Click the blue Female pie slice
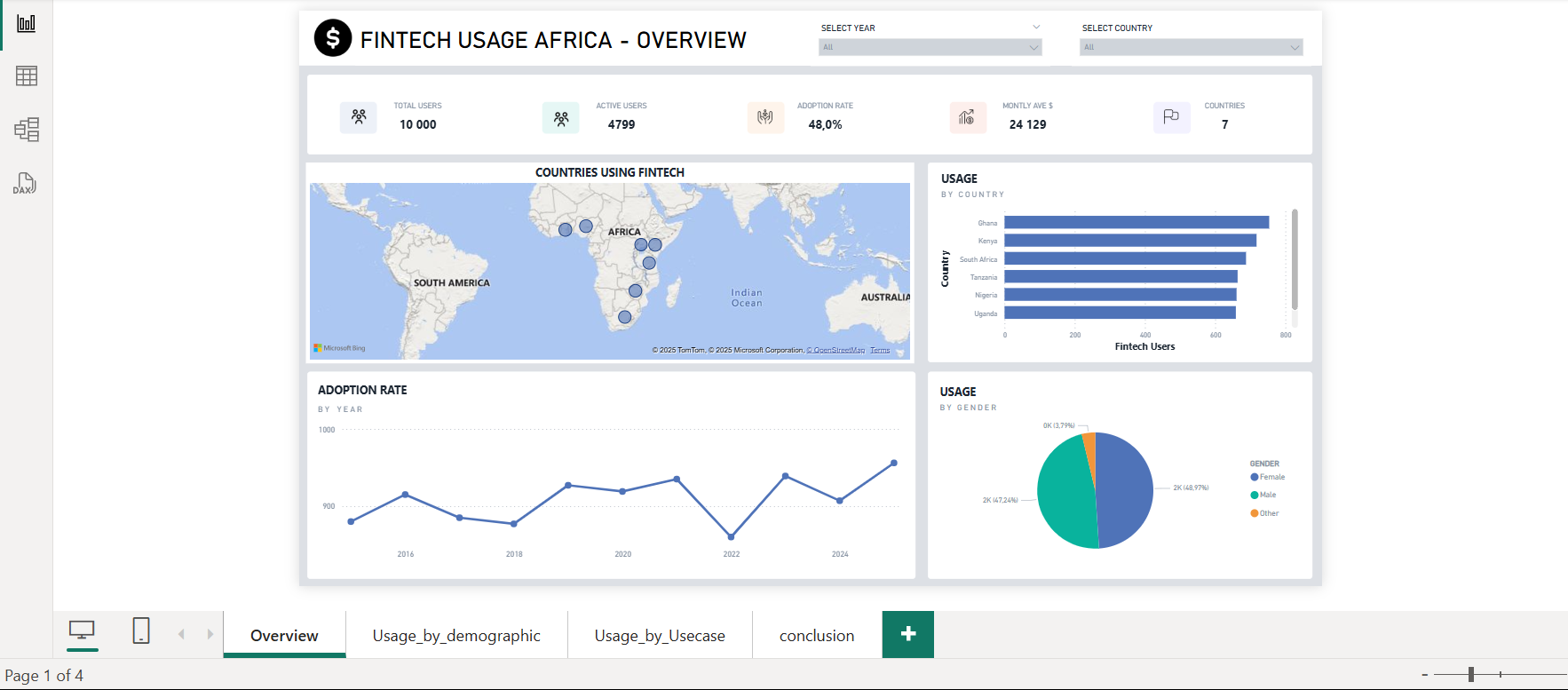 tap(1126, 490)
